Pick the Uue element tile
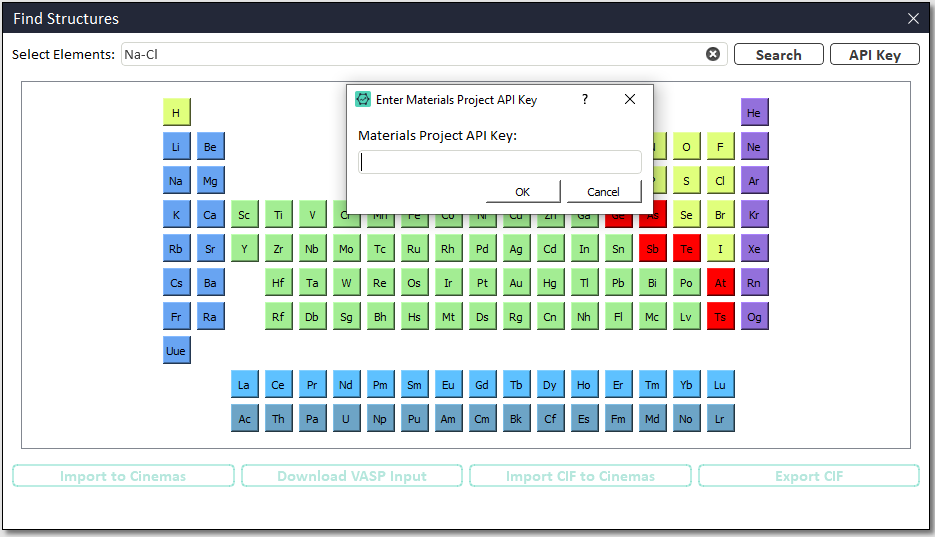 [177, 350]
